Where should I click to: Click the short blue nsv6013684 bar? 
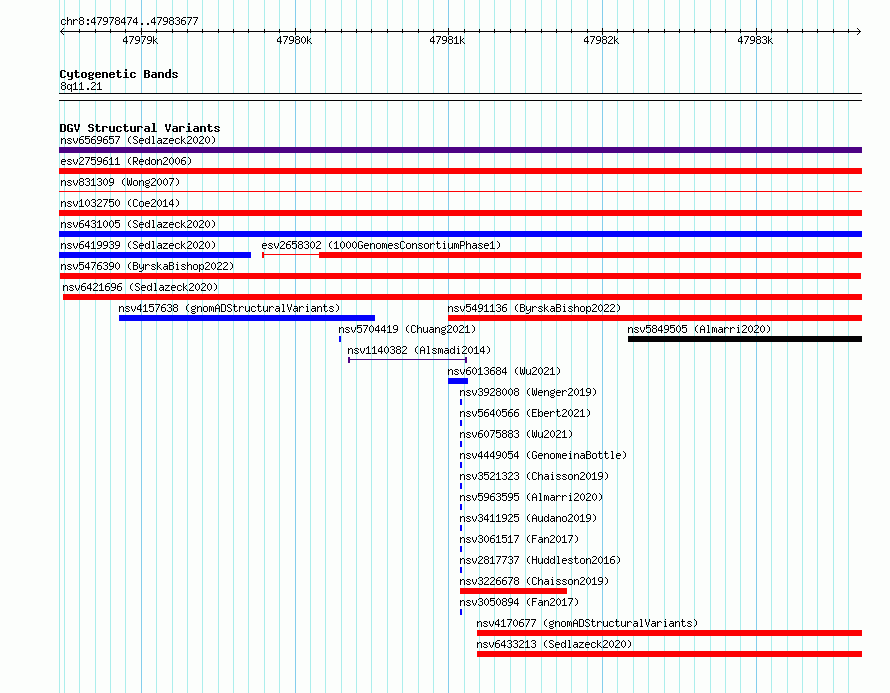tap(458, 381)
